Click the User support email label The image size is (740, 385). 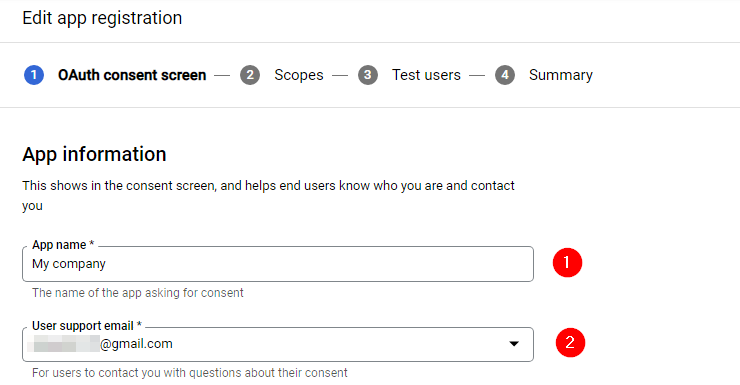point(87,326)
